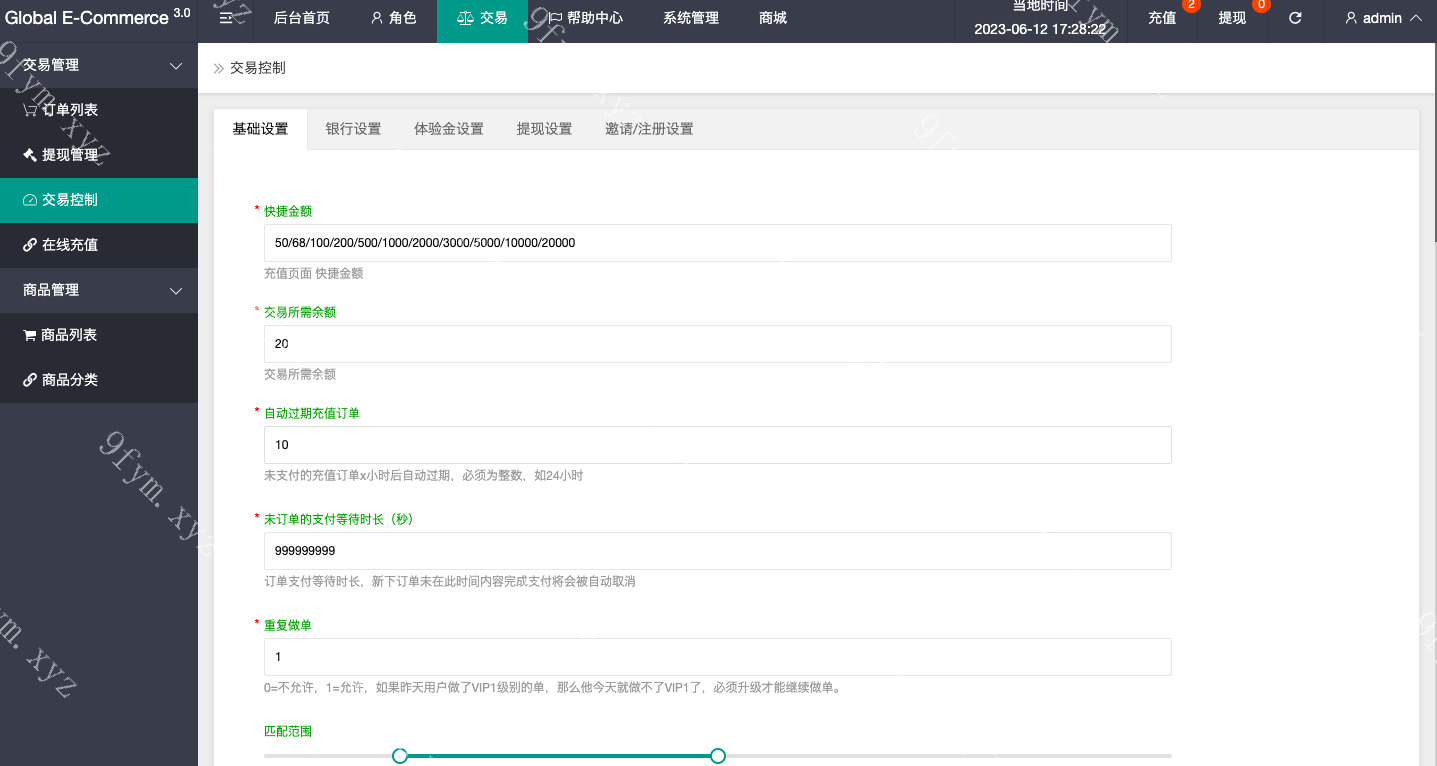Image resolution: width=1437 pixels, height=766 pixels.
Task: Click the link icon beside 商品分类
Action: pos(30,380)
